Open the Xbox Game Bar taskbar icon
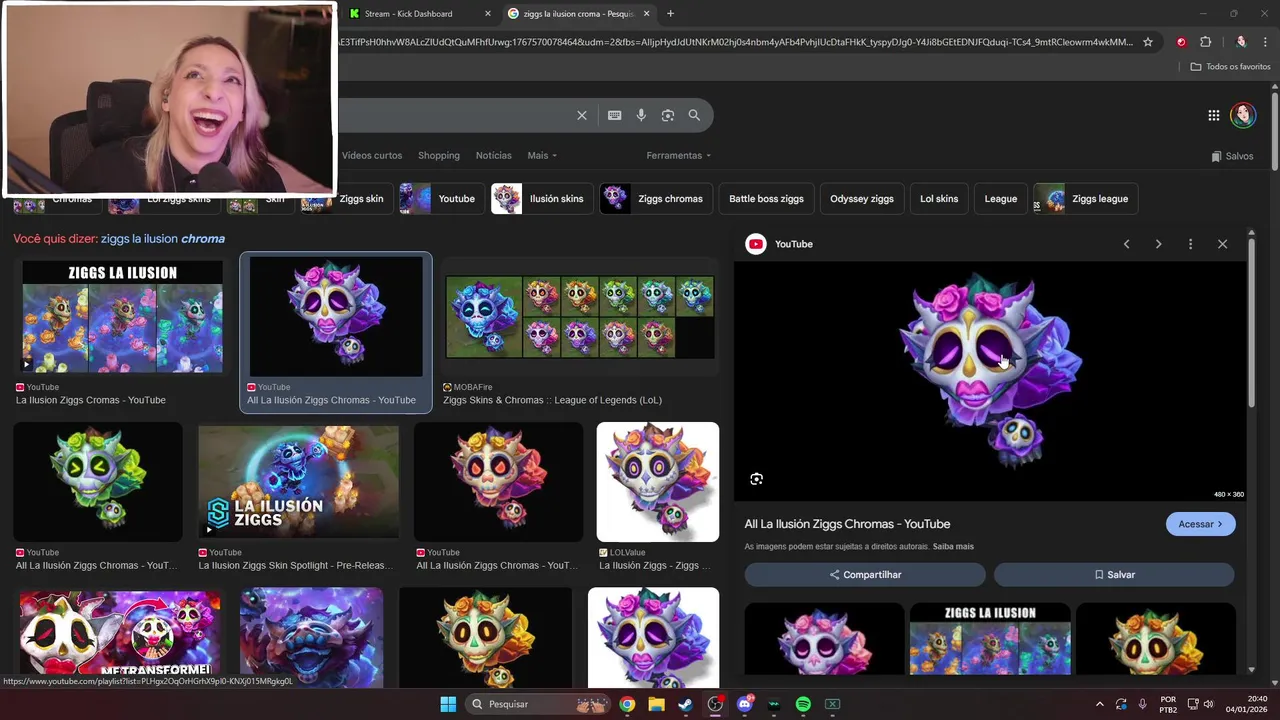 [832, 704]
